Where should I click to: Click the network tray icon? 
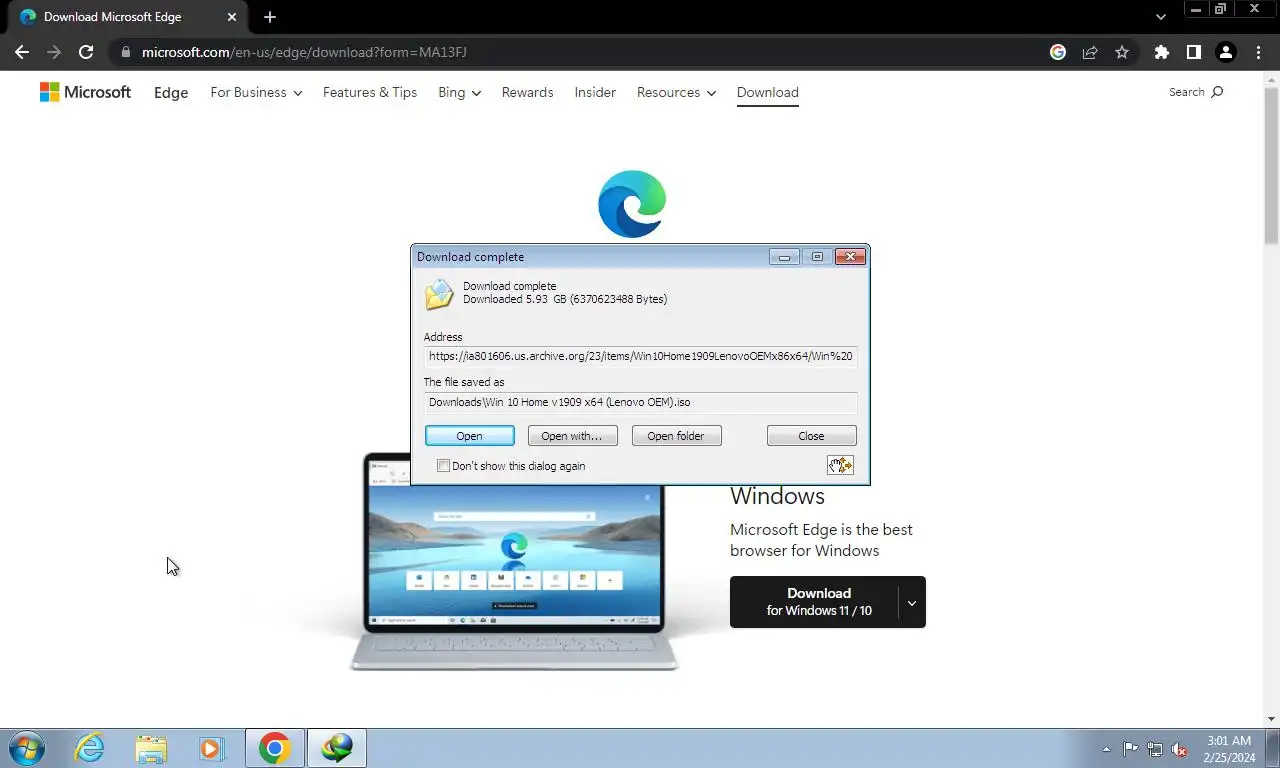[1155, 749]
